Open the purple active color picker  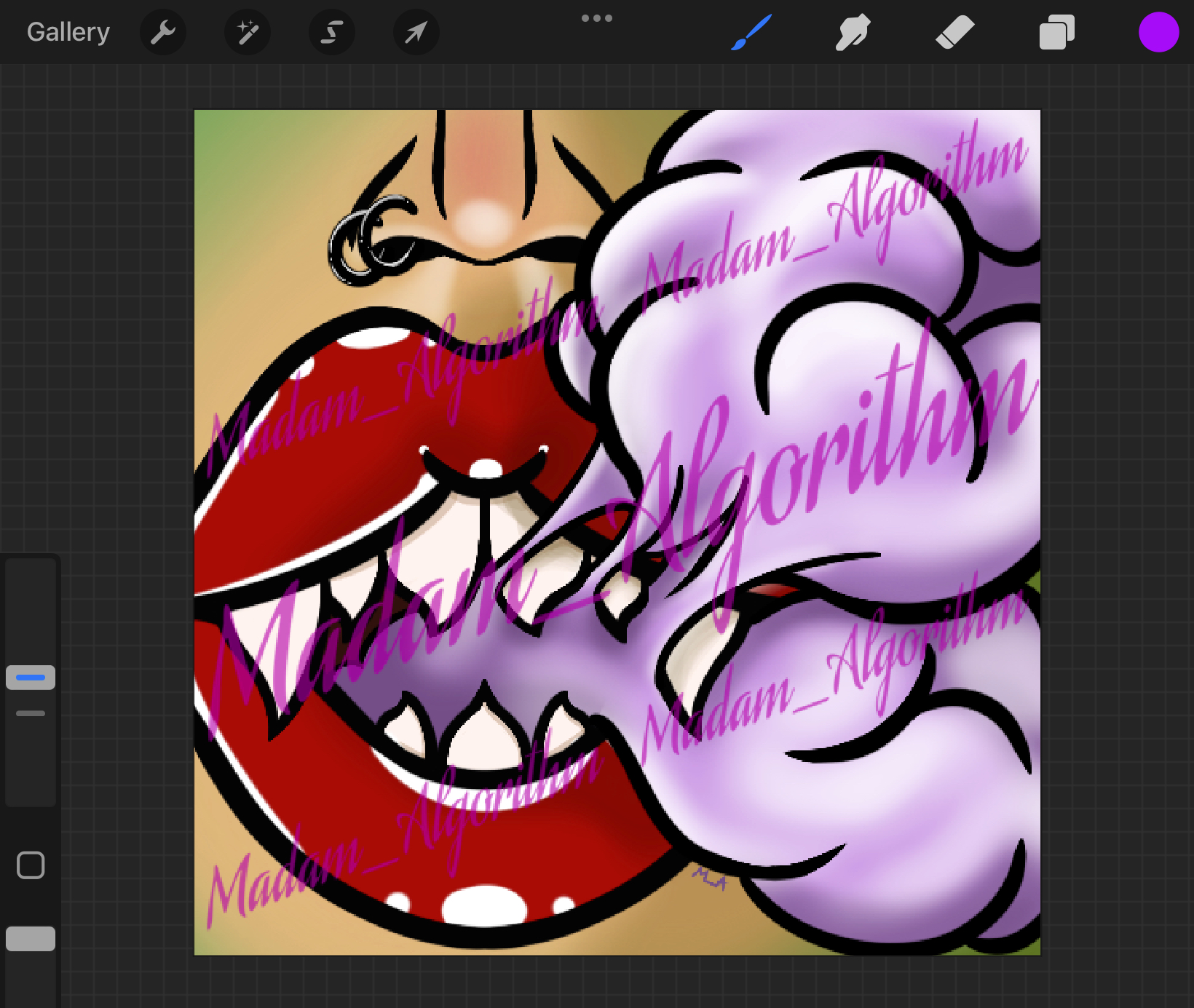click(x=1158, y=33)
